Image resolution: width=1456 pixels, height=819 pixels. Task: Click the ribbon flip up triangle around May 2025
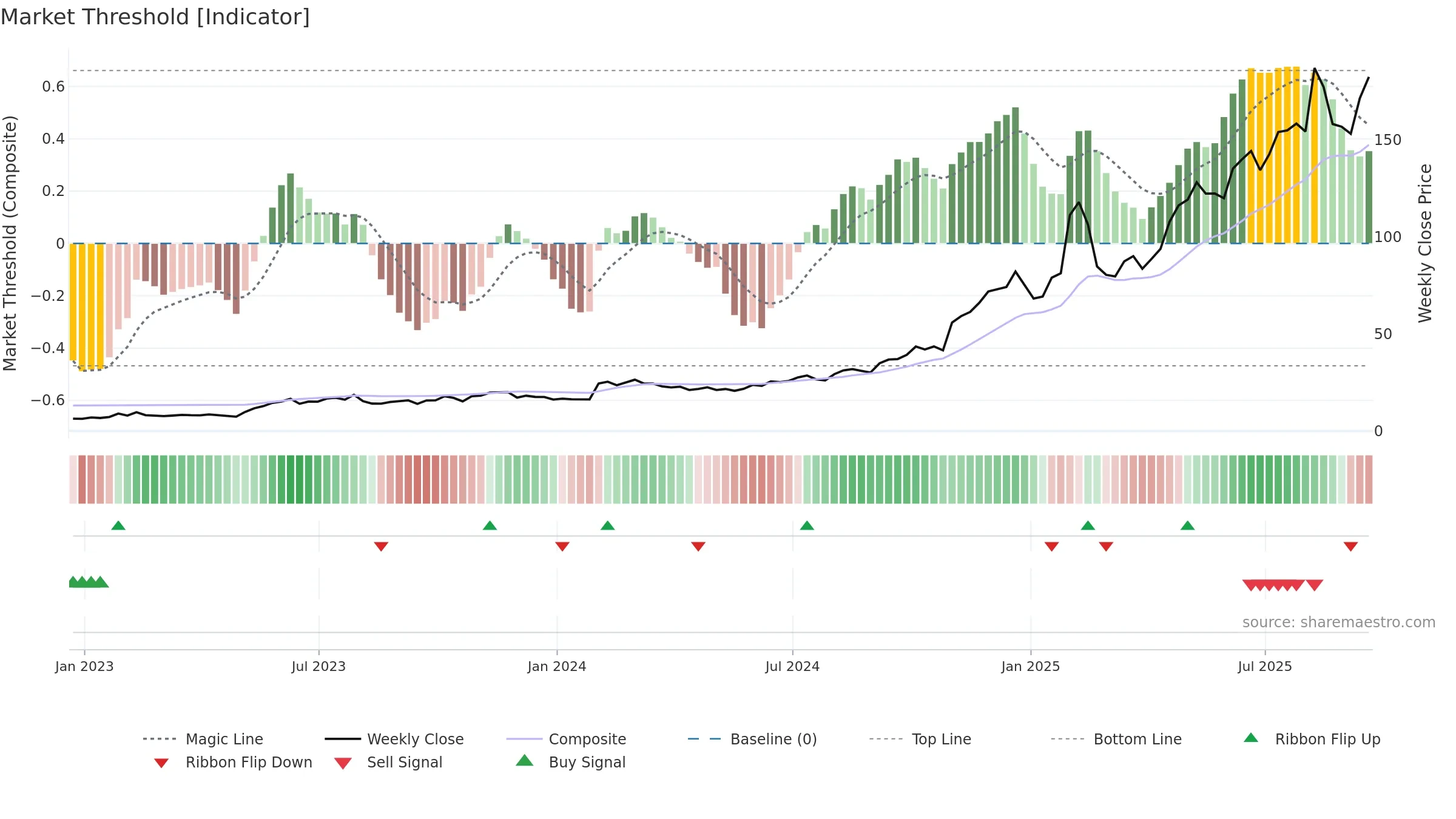point(1187,525)
